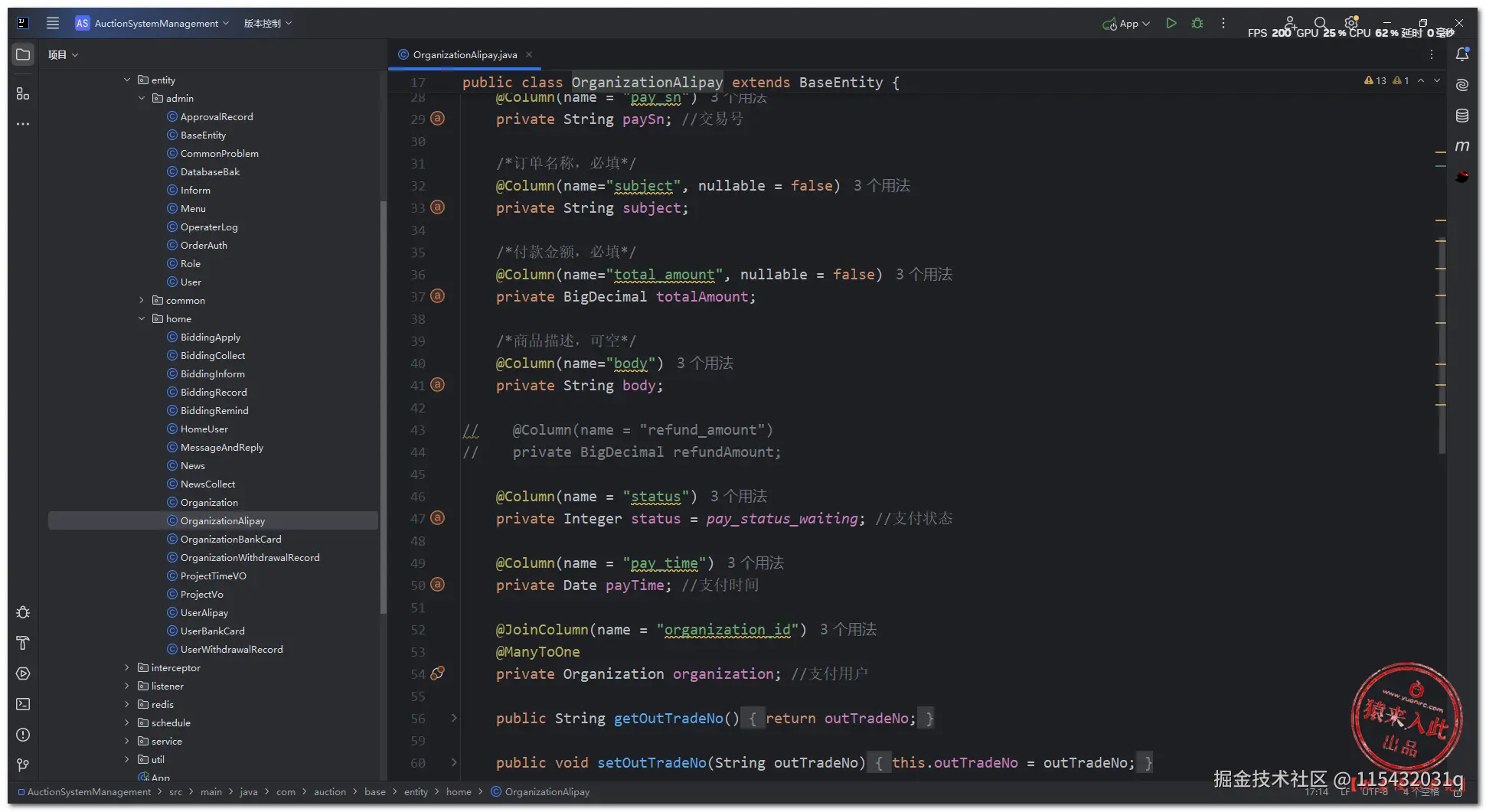Open the 项目 view dropdown
The width and height of the screenshot is (1486, 812).
click(63, 54)
